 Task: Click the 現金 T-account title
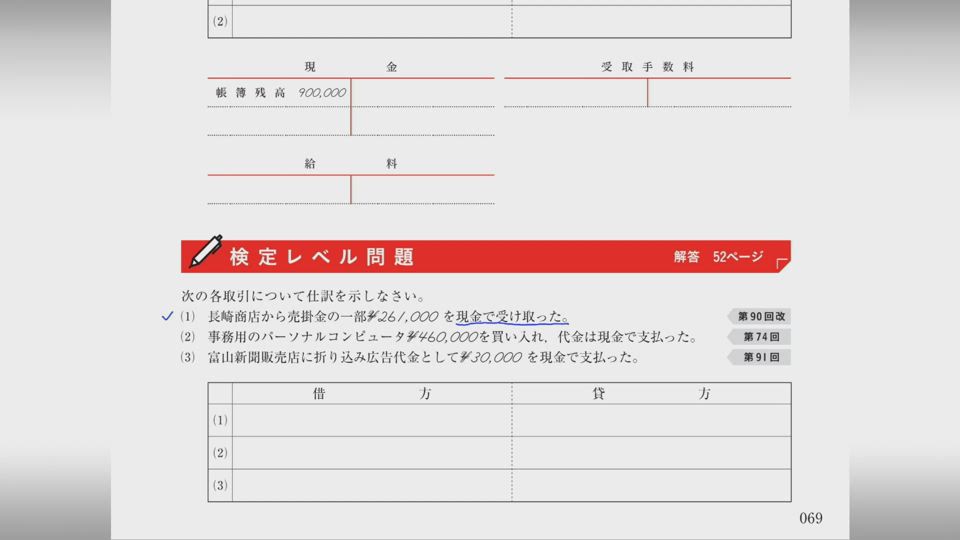[x=350, y=67]
